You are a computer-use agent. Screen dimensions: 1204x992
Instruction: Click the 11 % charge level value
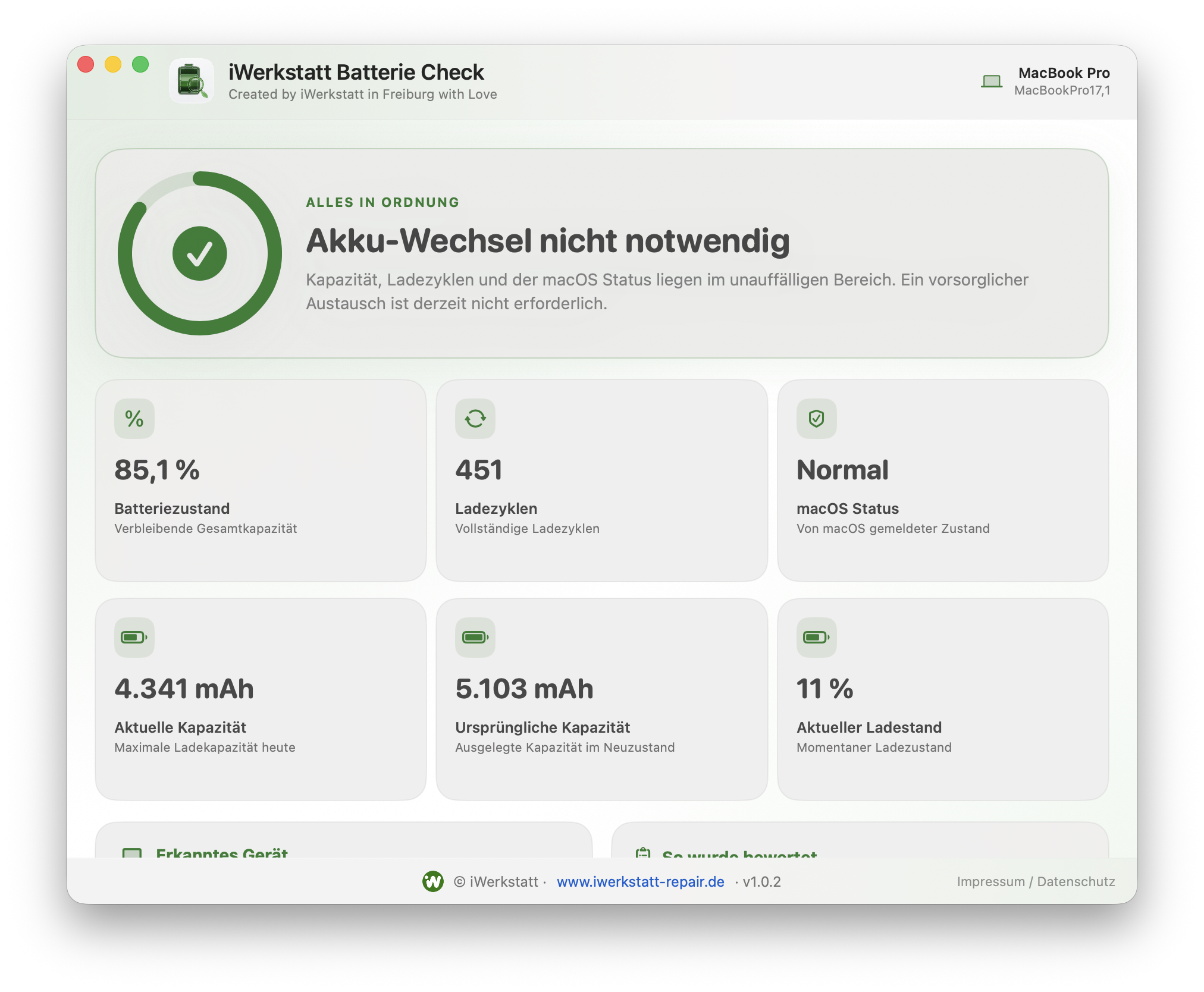click(824, 689)
